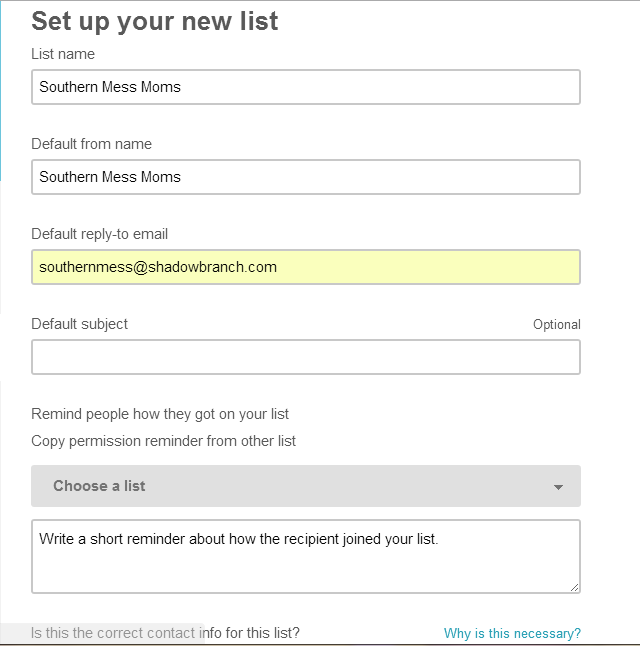Open the Choose a list dropdown
This screenshot has height=646, width=640.
point(305,486)
